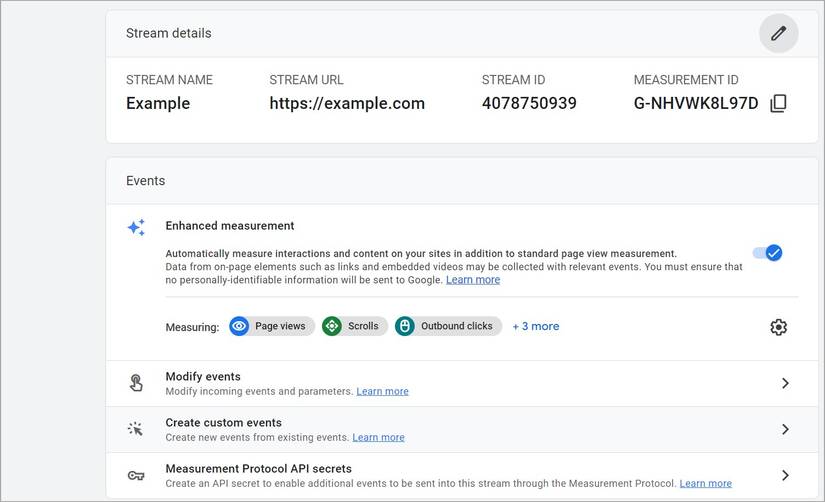Click the pencil edit icon in Stream details
The image size is (825, 502).
tap(778, 33)
